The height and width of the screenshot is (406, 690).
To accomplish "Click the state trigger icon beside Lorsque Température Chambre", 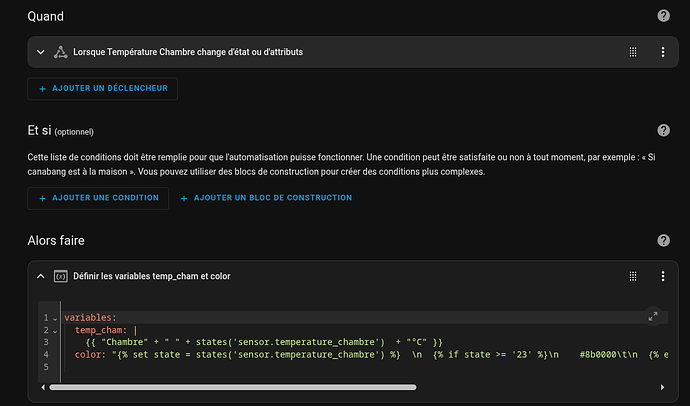I will (60, 52).
